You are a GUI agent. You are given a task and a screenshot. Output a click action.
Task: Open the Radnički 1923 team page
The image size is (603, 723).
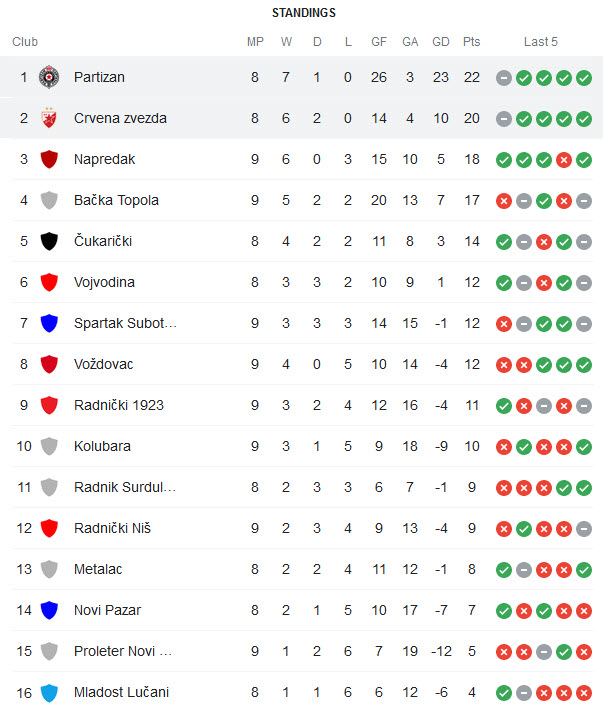[x=119, y=405]
